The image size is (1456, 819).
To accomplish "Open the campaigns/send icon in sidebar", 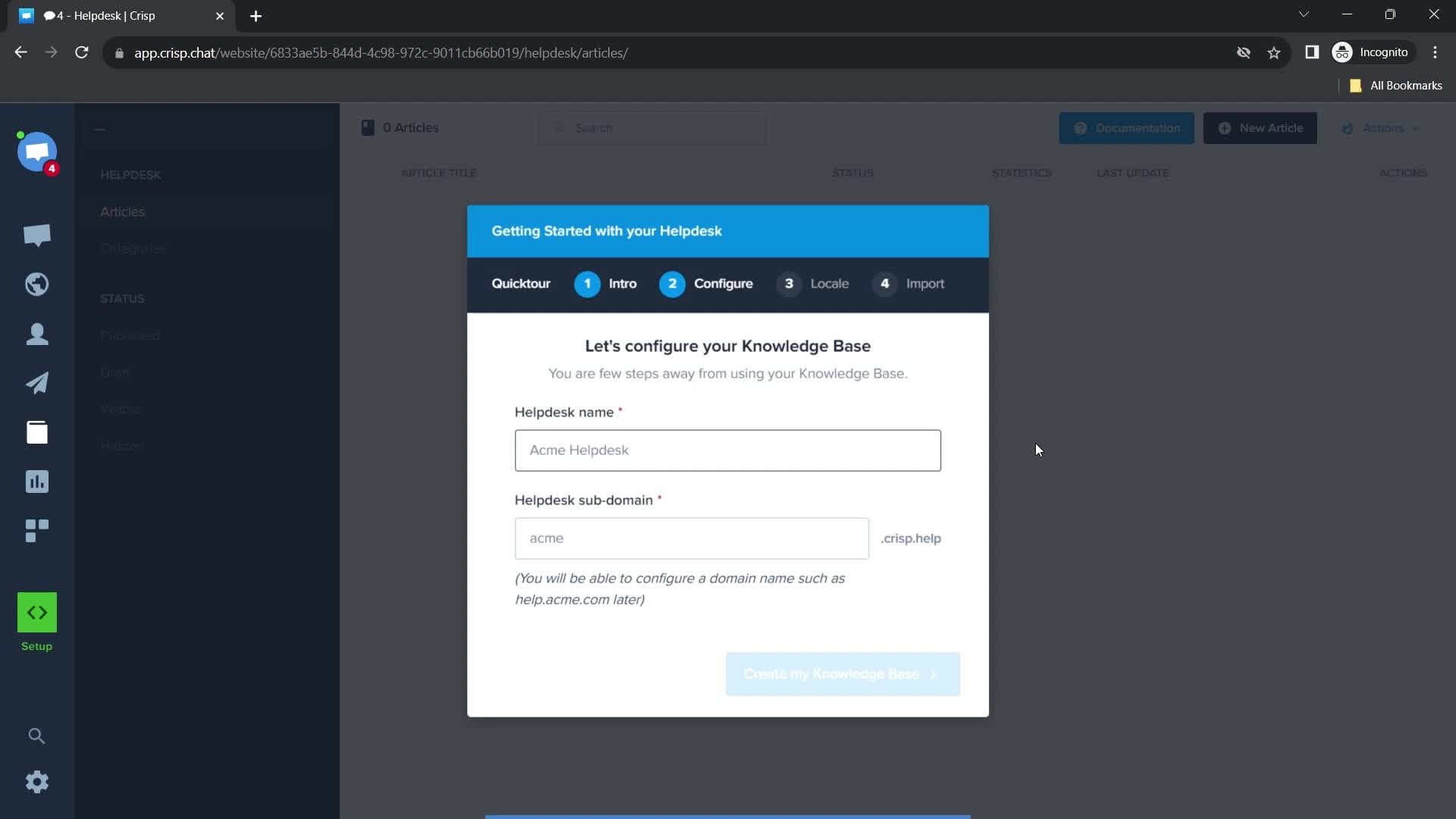I will tap(37, 382).
